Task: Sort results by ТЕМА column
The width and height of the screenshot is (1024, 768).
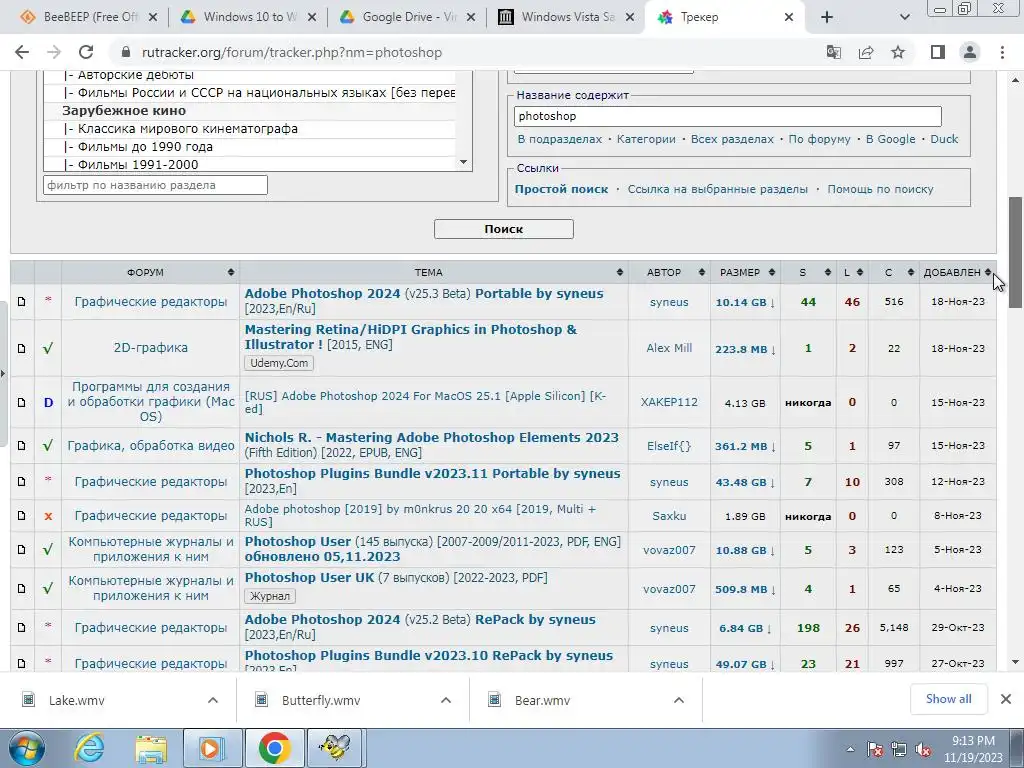Action: click(434, 272)
